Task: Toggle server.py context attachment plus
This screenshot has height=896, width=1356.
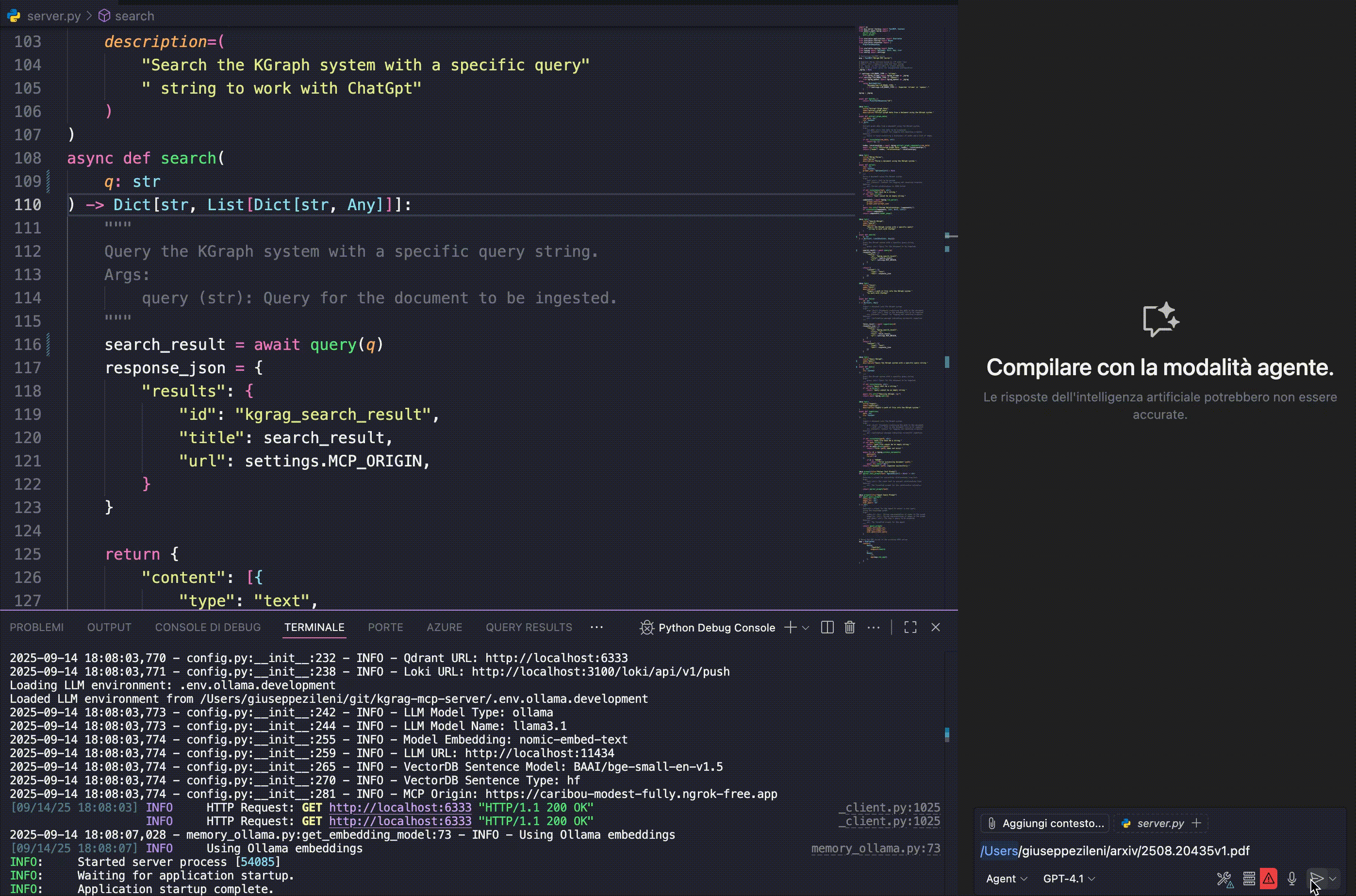Action: tap(1197, 823)
